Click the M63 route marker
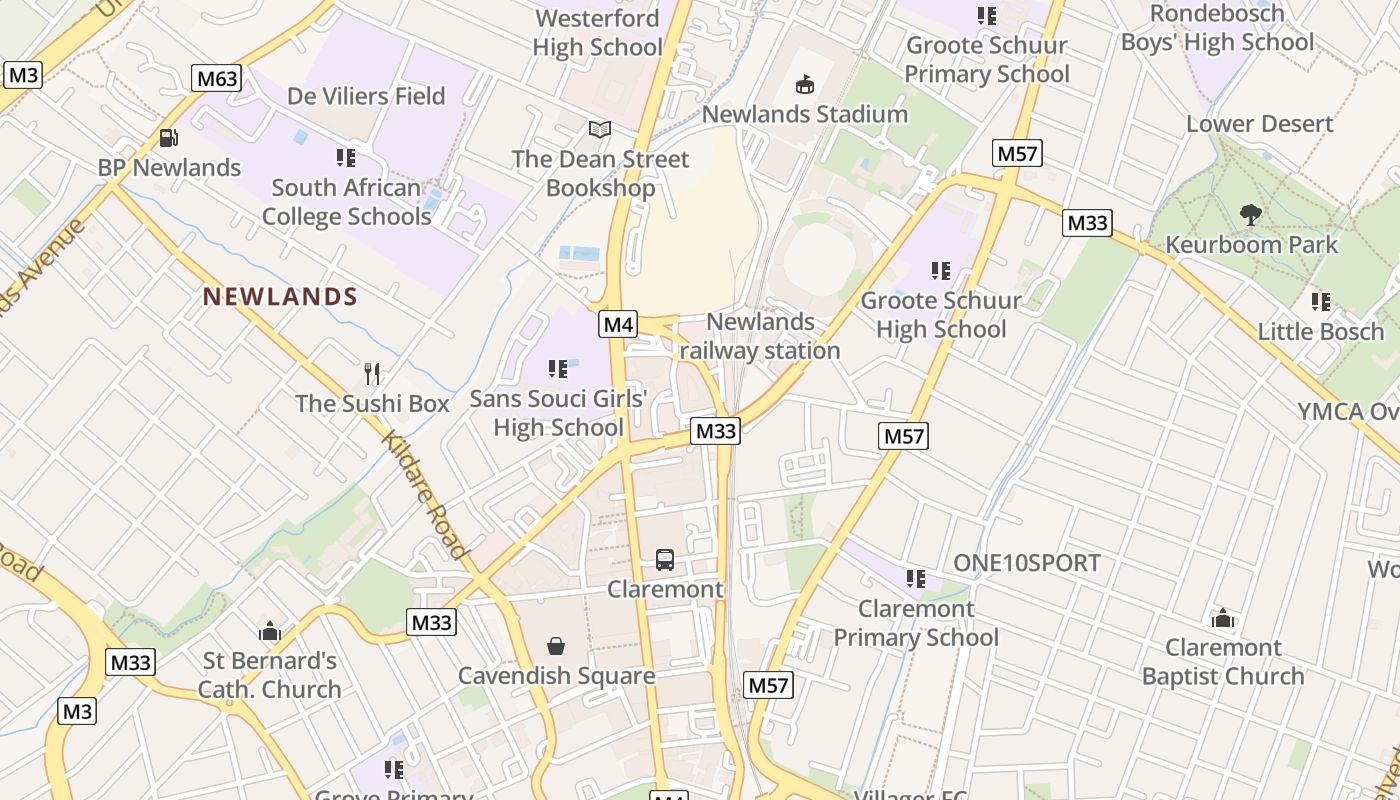 [217, 78]
